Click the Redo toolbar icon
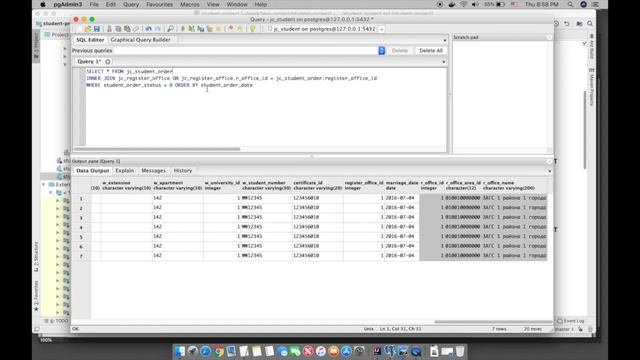The height and width of the screenshot is (360, 640). click(x=158, y=29)
